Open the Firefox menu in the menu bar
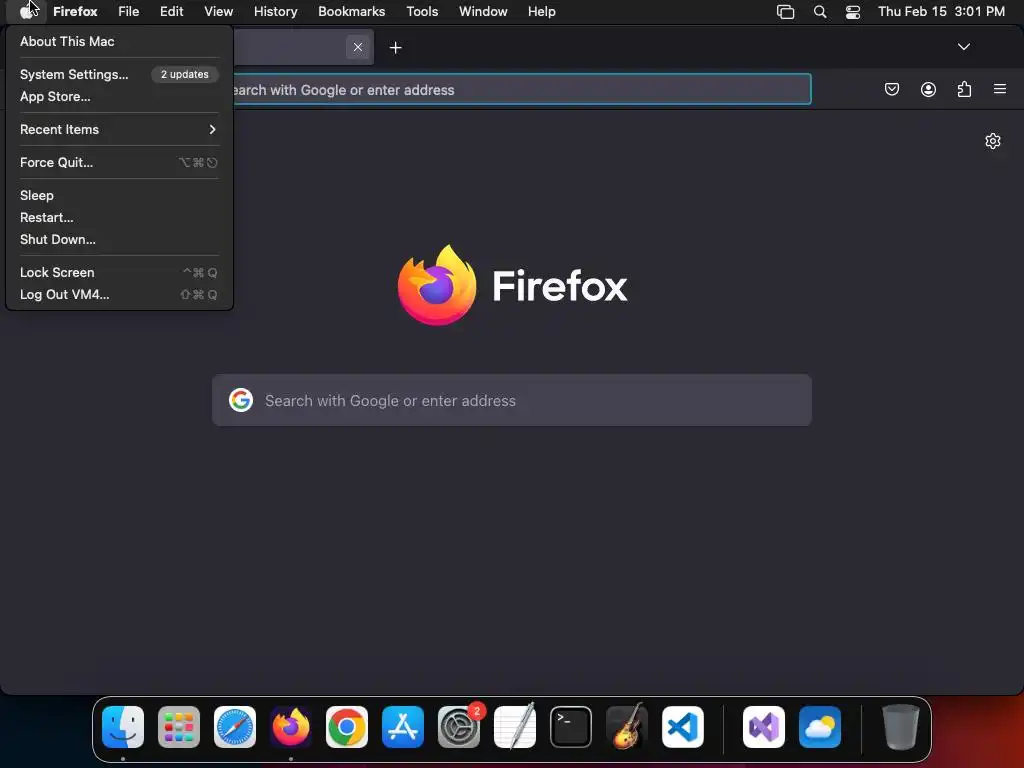The image size is (1024, 768). point(75,12)
